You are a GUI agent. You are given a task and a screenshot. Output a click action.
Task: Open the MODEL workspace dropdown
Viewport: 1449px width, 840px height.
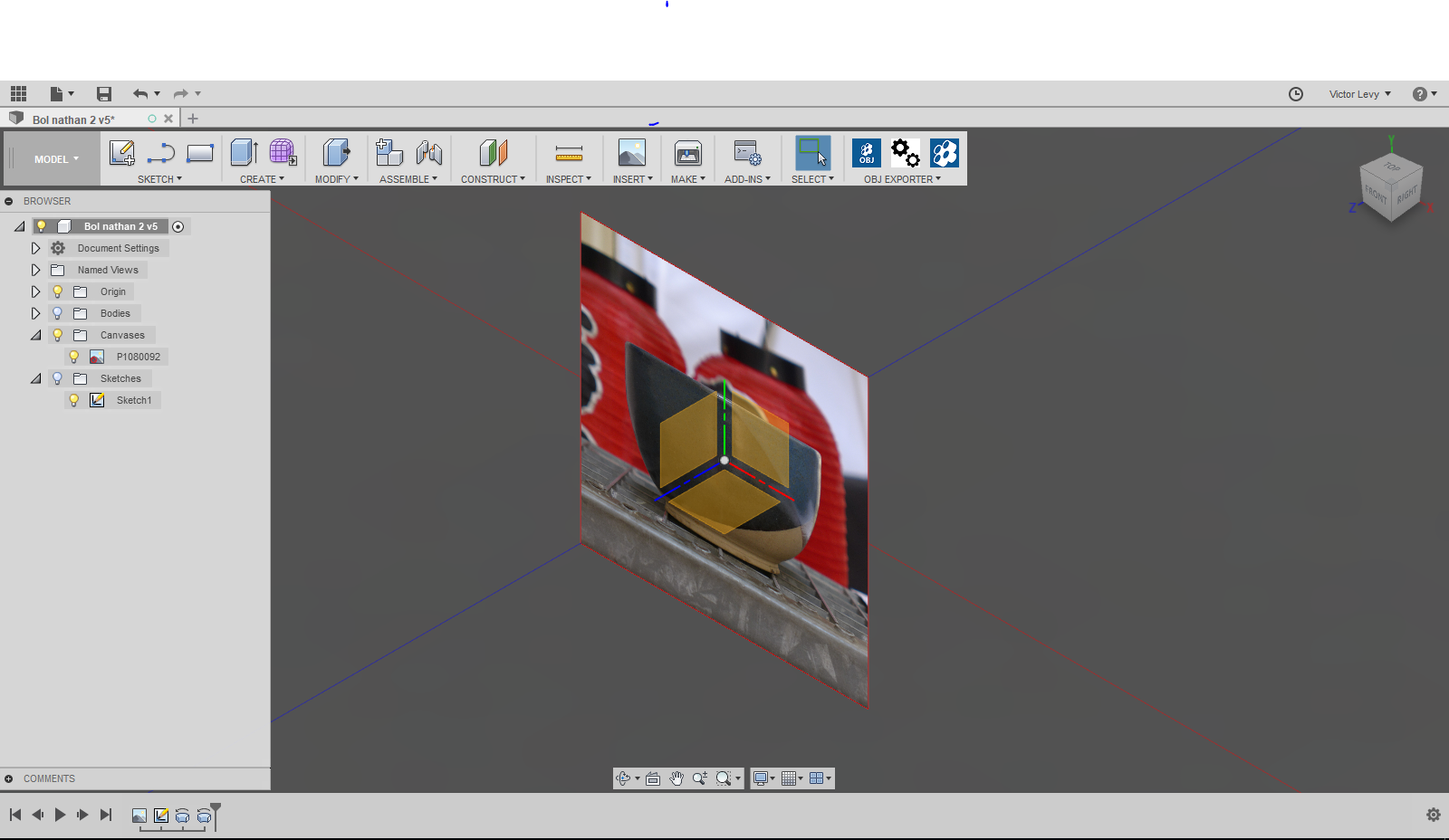pyautogui.click(x=56, y=159)
